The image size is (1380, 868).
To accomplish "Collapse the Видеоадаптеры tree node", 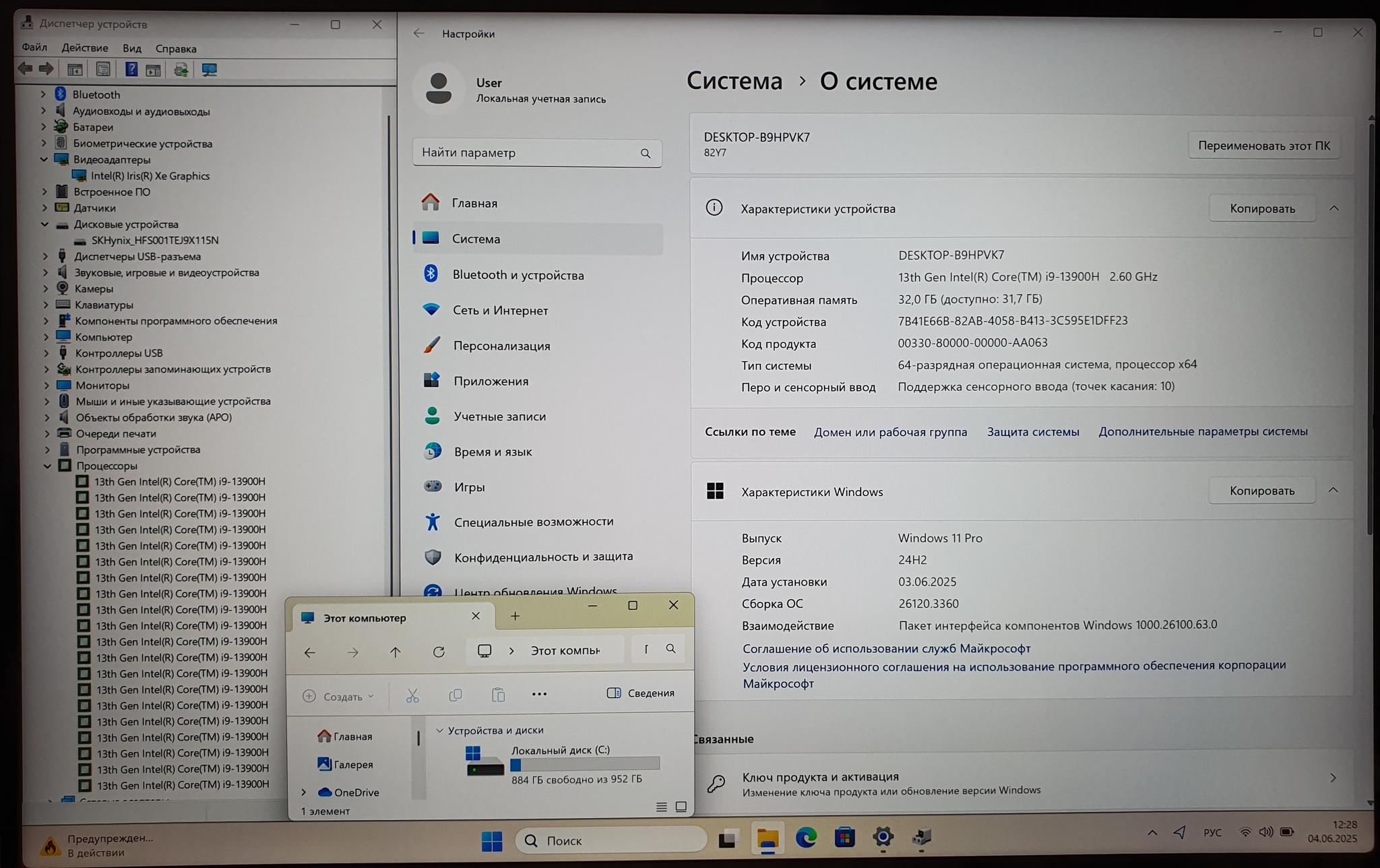I will click(x=44, y=160).
